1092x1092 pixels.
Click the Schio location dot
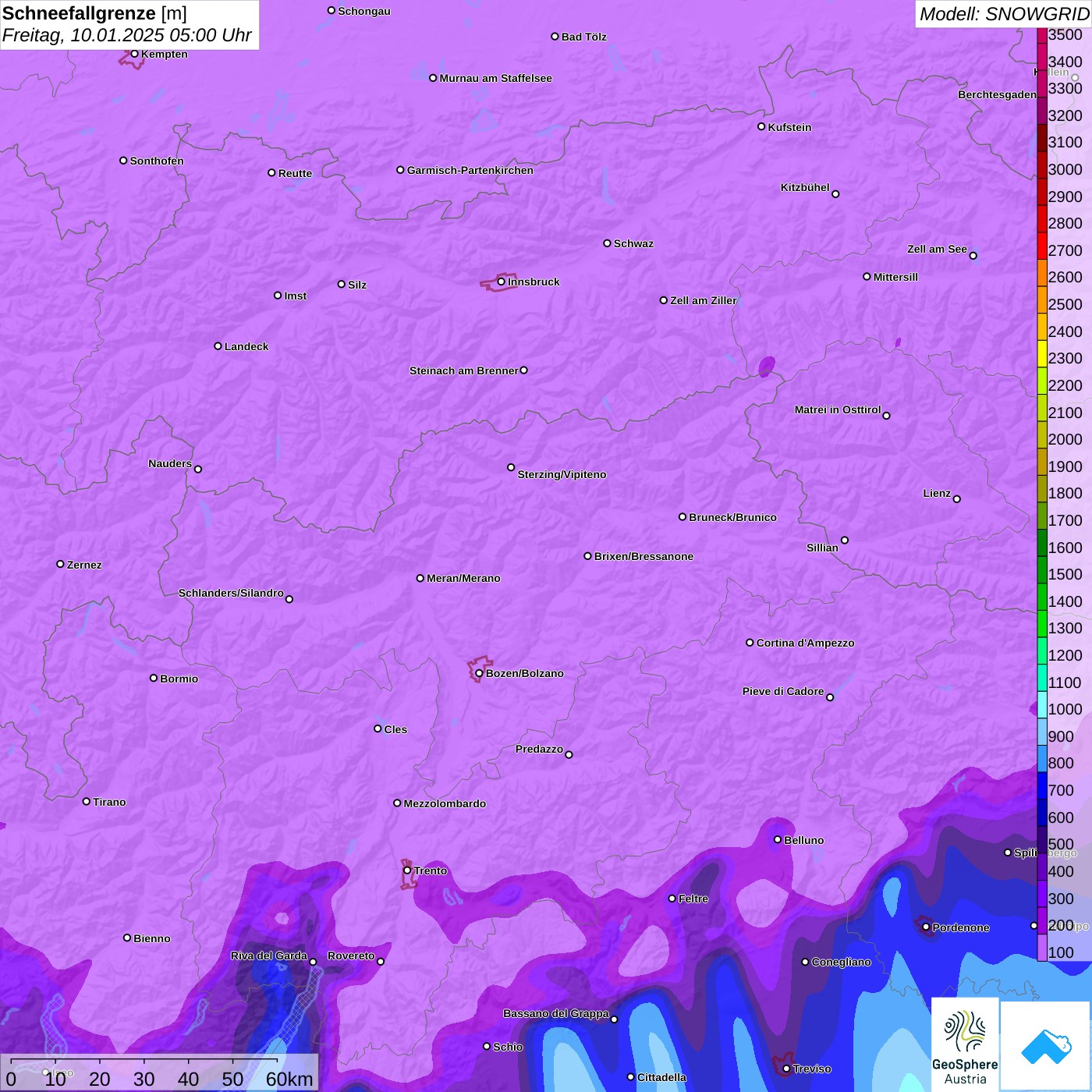pos(487,1047)
